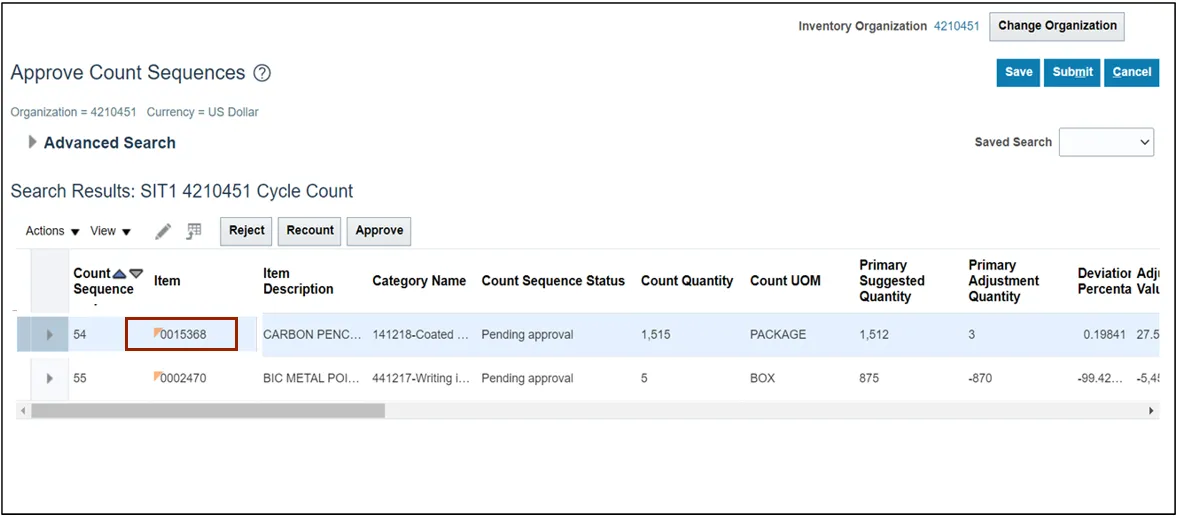Sort Count Sequence ascending
Screen dimensions: 1179x517
tap(120, 273)
